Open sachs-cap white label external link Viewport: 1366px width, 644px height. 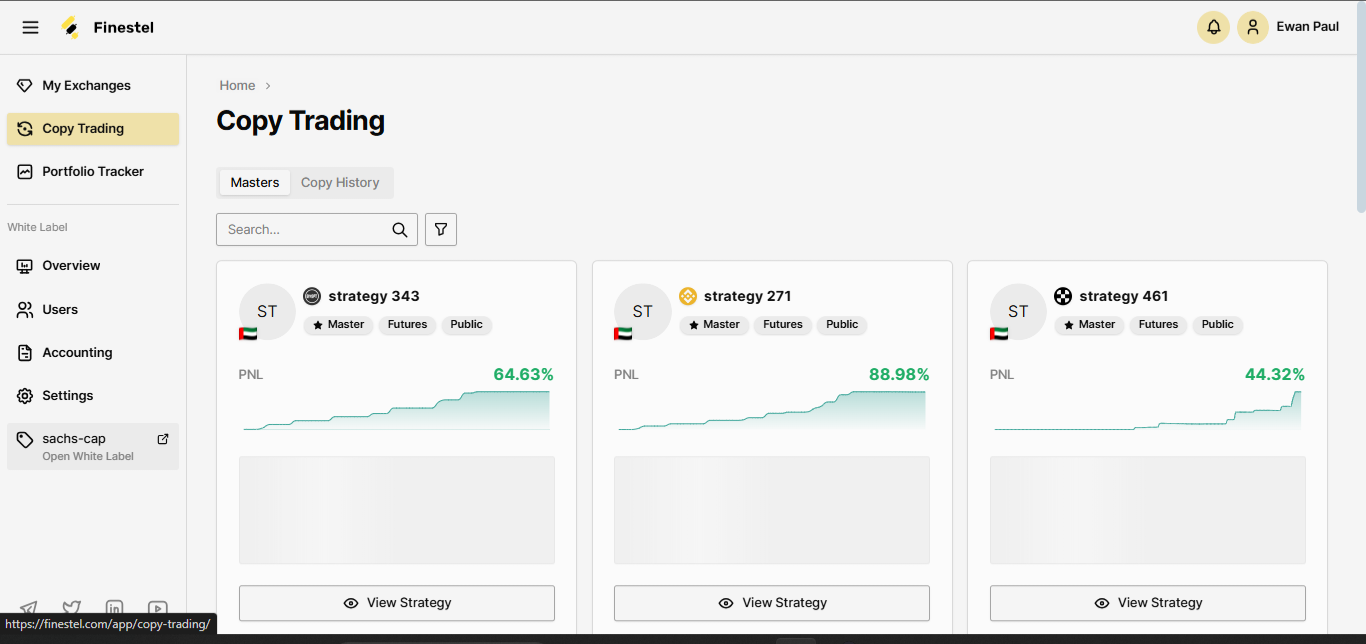coord(163,439)
